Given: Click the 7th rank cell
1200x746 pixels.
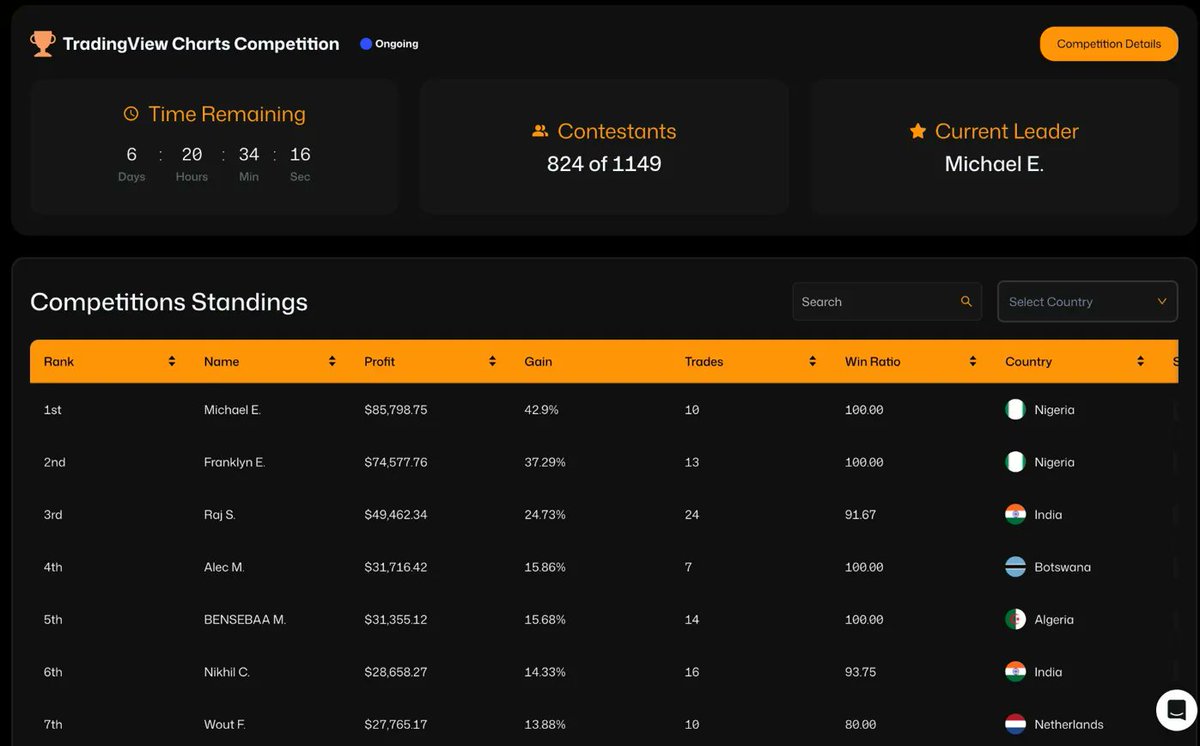Looking at the screenshot, I should pyautogui.click(x=53, y=725).
